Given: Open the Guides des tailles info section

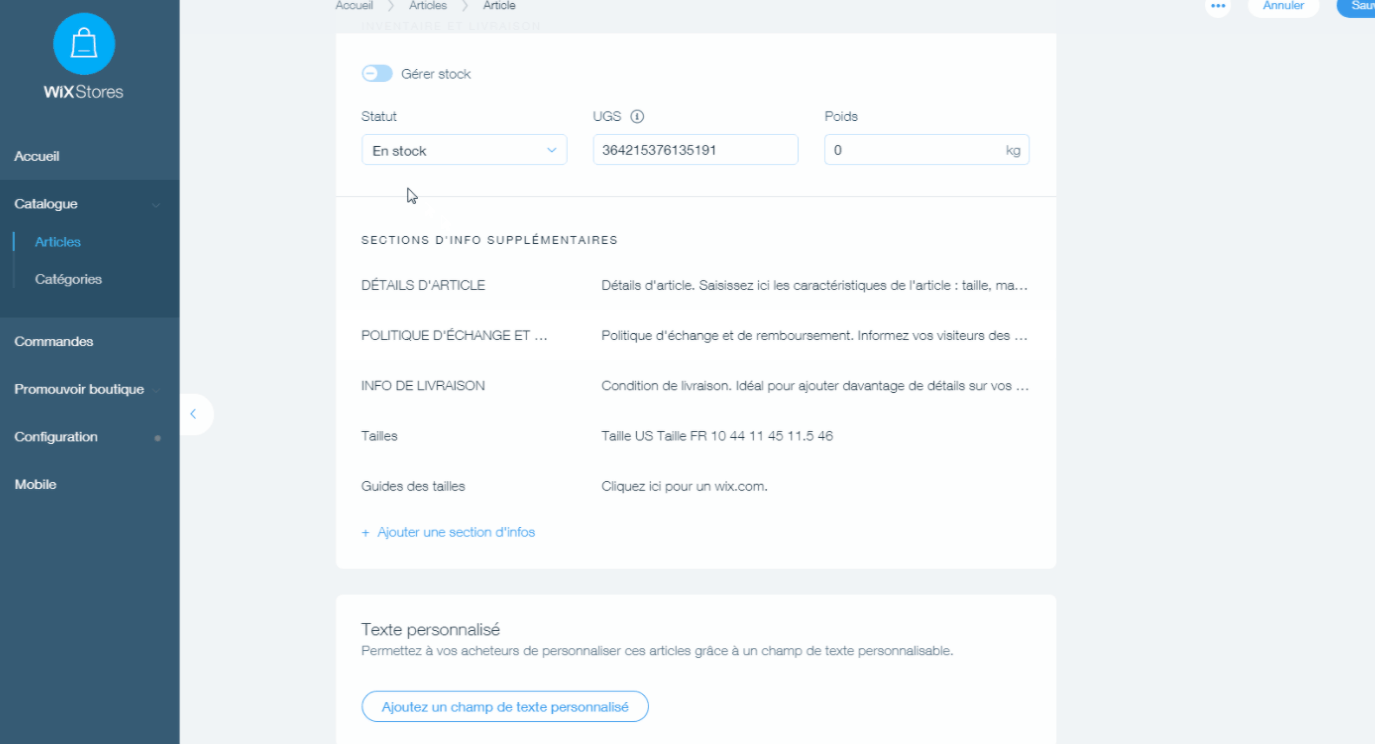Looking at the screenshot, I should [413, 487].
